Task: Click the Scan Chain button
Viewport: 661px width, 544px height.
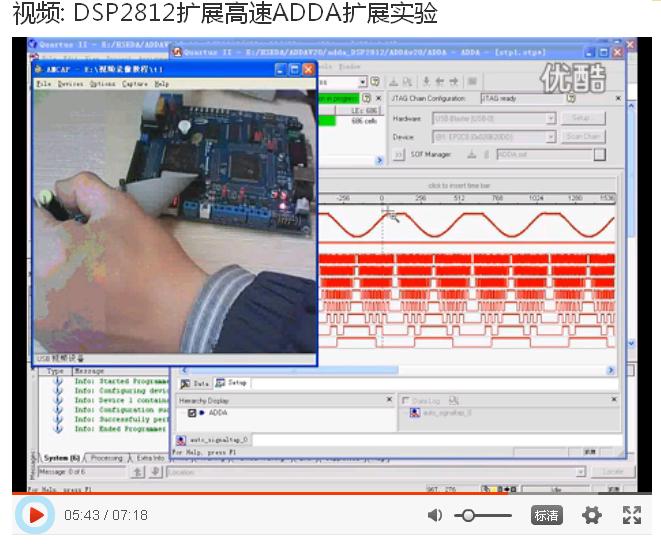Action: 583,136
